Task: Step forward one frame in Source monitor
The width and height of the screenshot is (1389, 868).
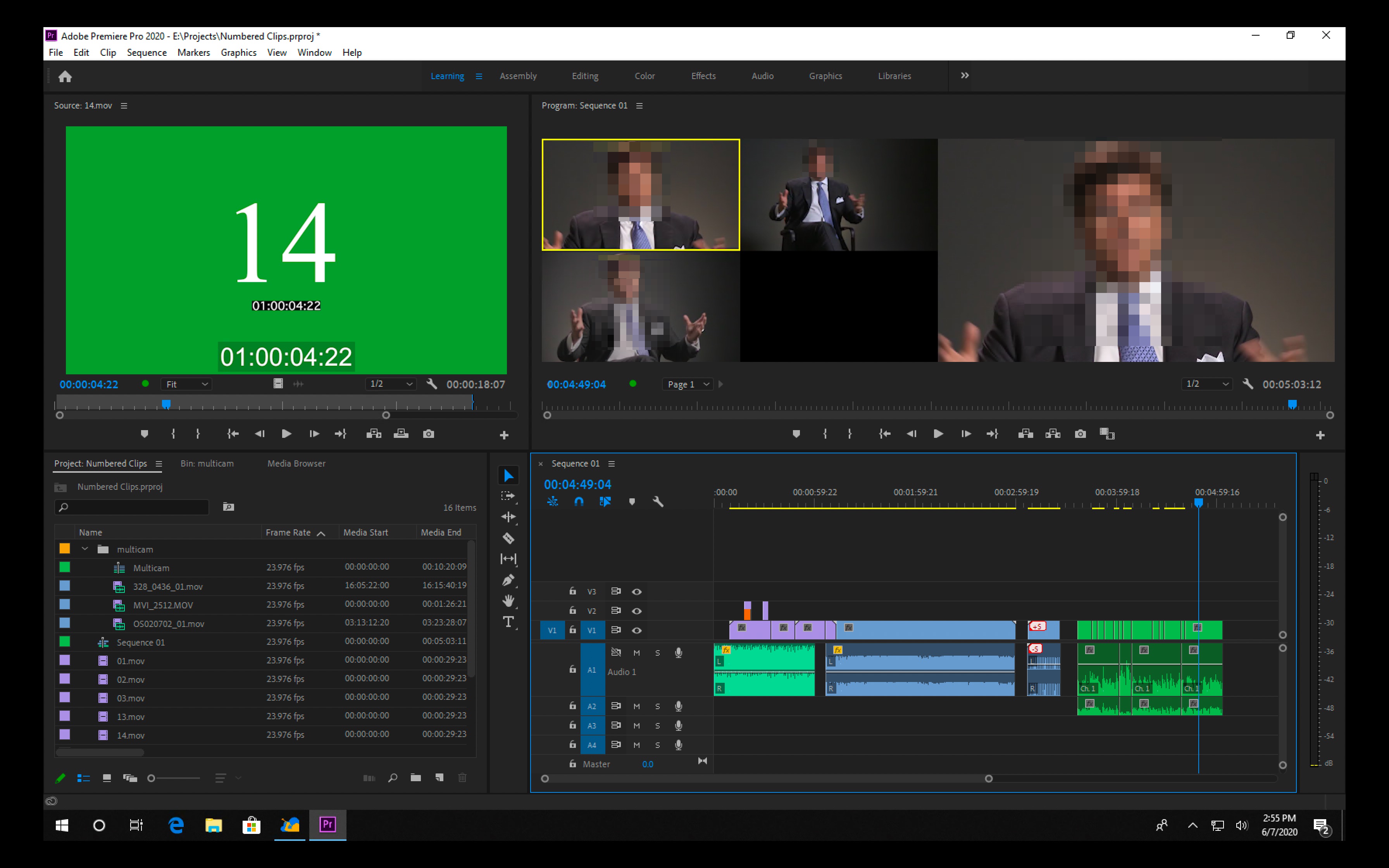Action: click(x=314, y=434)
